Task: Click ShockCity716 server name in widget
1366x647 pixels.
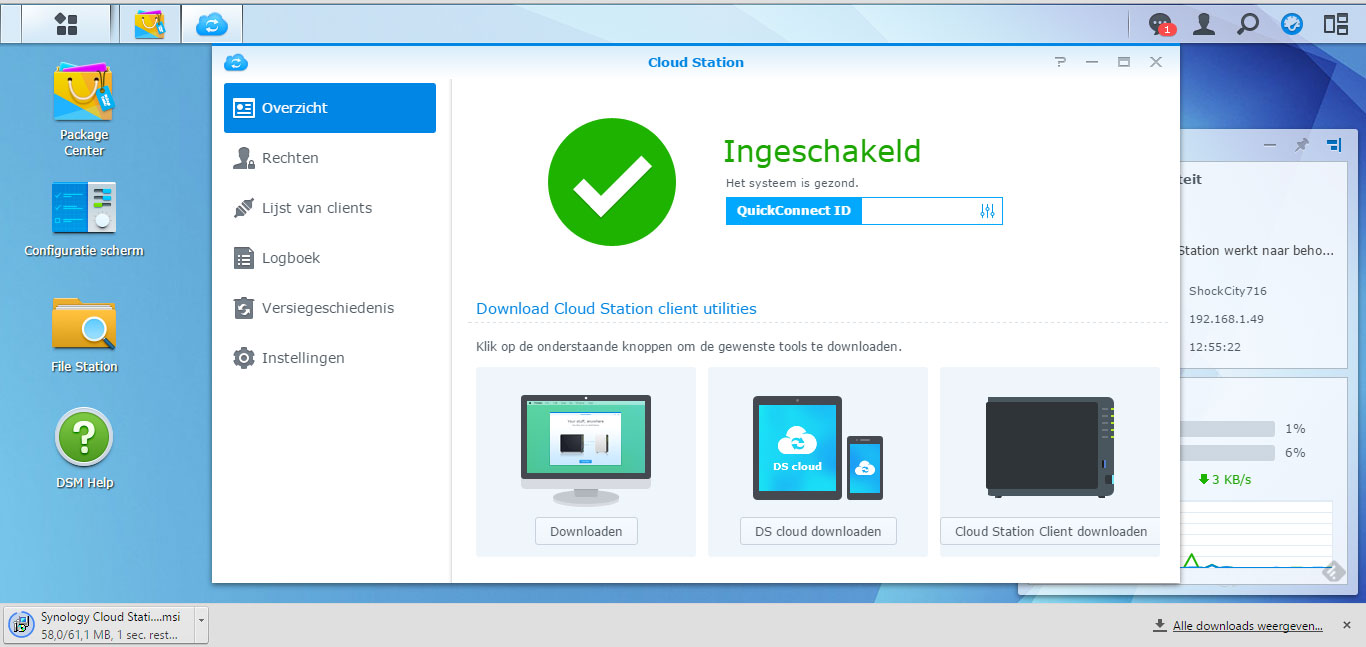Action: [1228, 291]
